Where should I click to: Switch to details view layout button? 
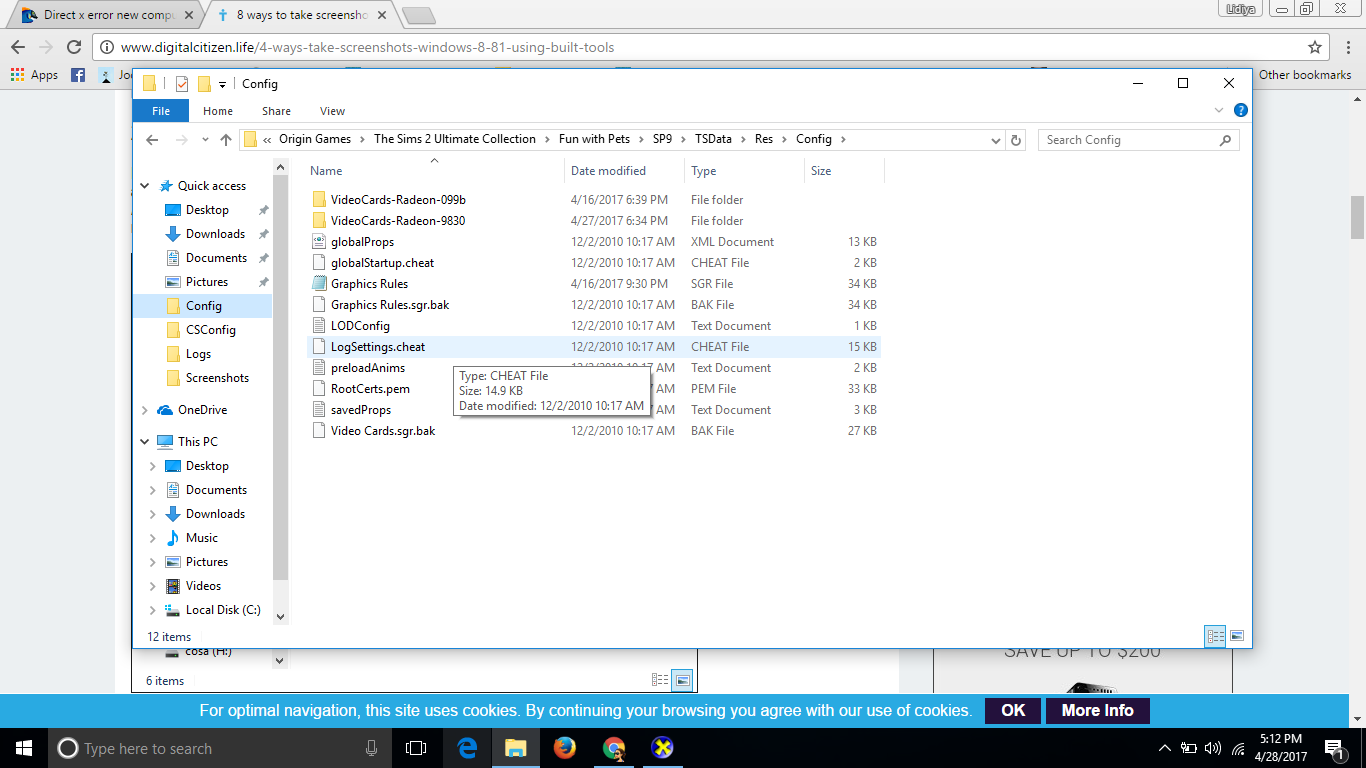[x=1215, y=636]
